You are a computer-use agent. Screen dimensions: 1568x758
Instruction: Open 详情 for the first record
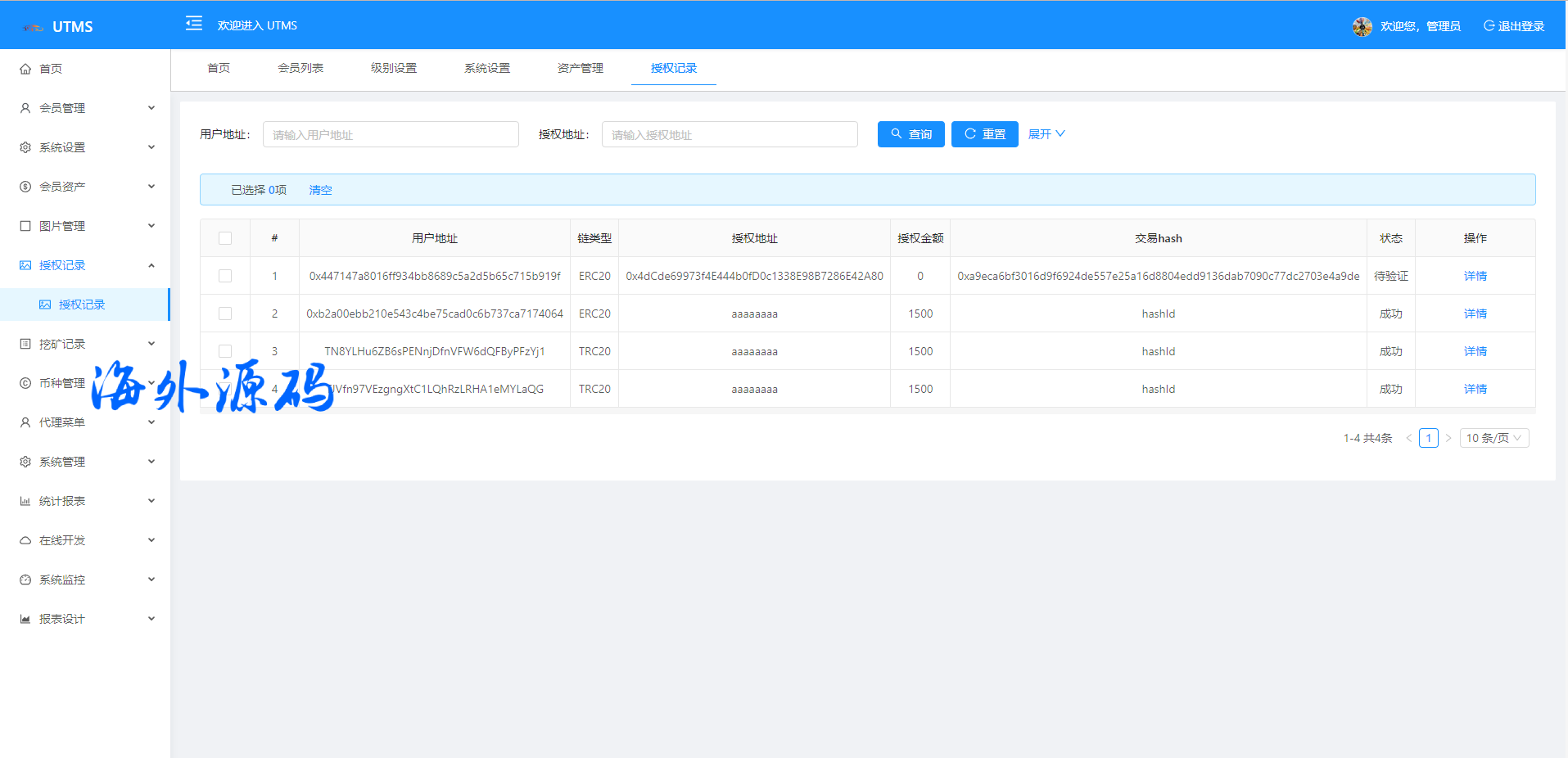(x=1475, y=276)
